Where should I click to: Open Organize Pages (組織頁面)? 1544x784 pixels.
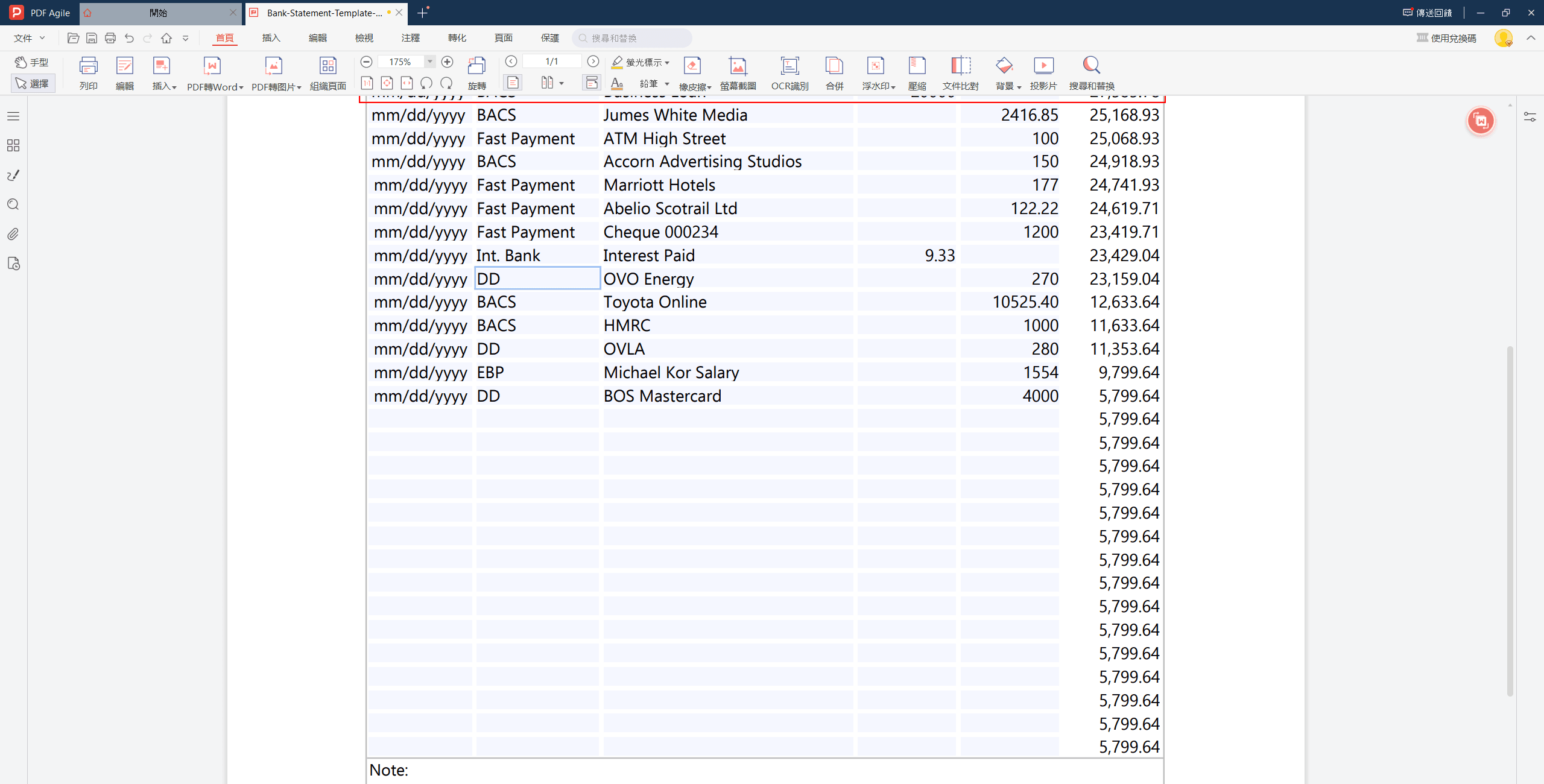pyautogui.click(x=327, y=73)
